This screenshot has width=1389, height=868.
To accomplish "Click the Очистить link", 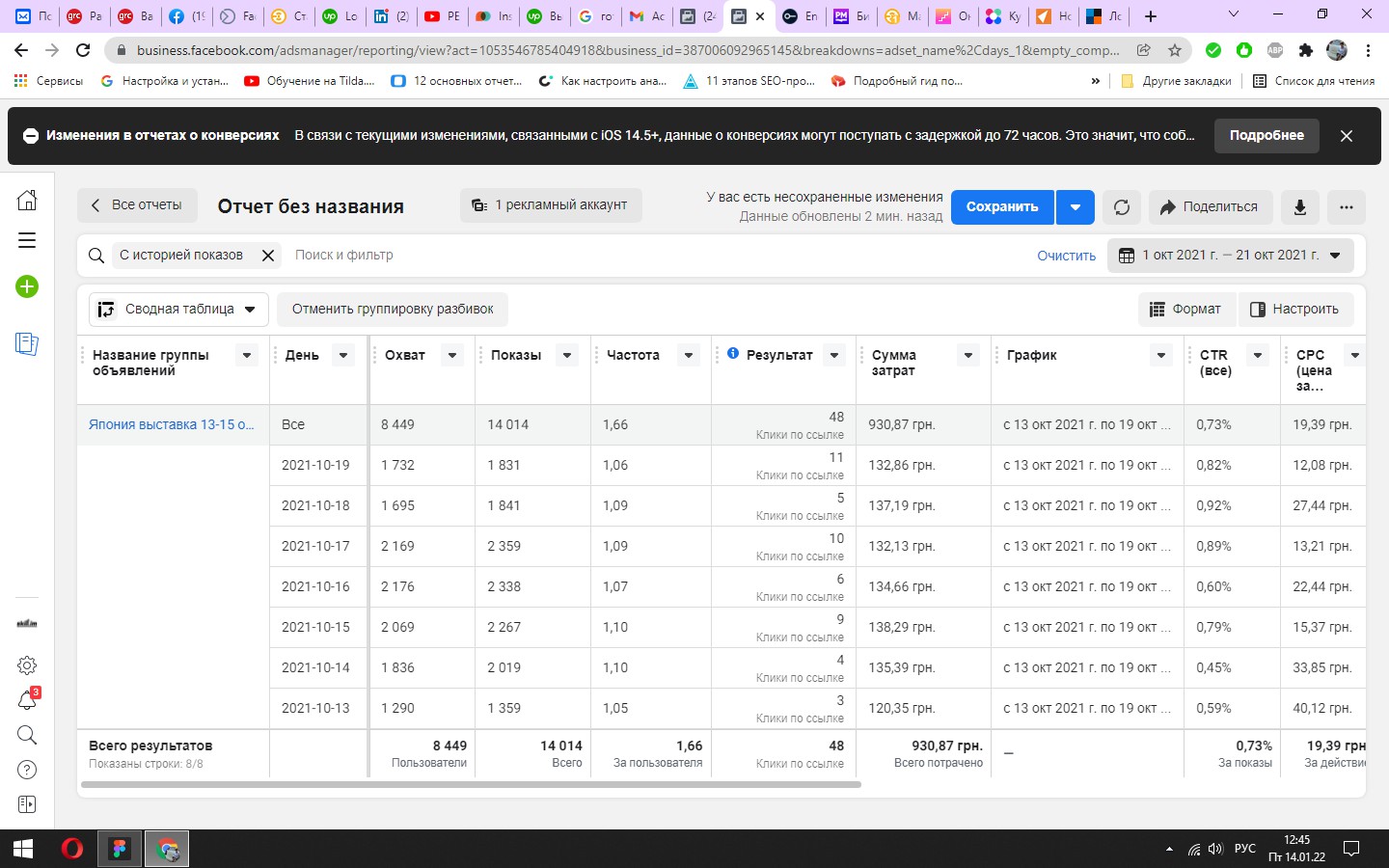I will (x=1066, y=256).
